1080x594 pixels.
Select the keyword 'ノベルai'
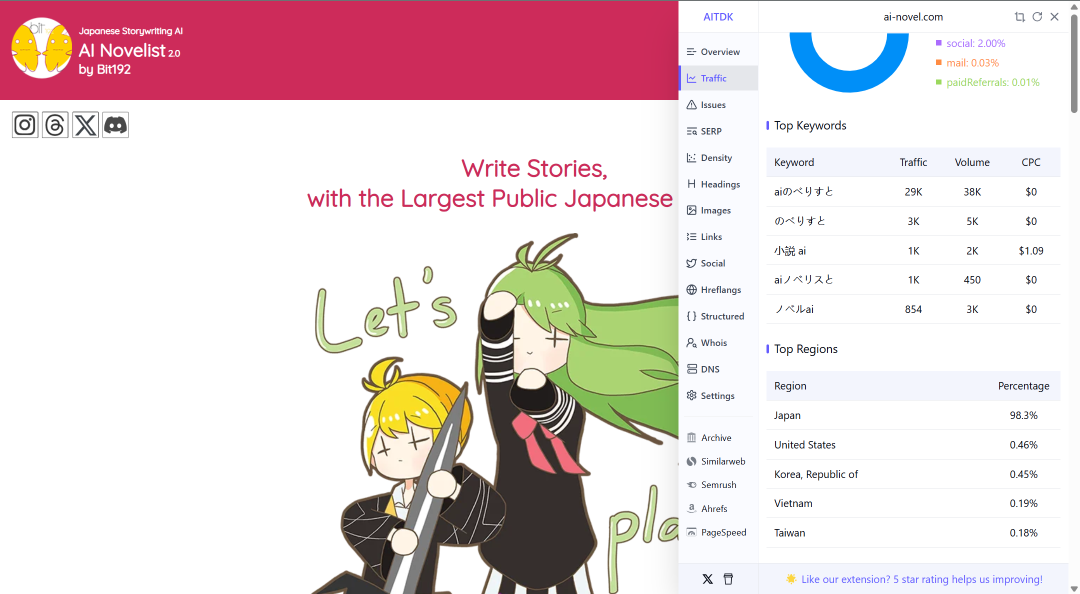click(x=794, y=309)
